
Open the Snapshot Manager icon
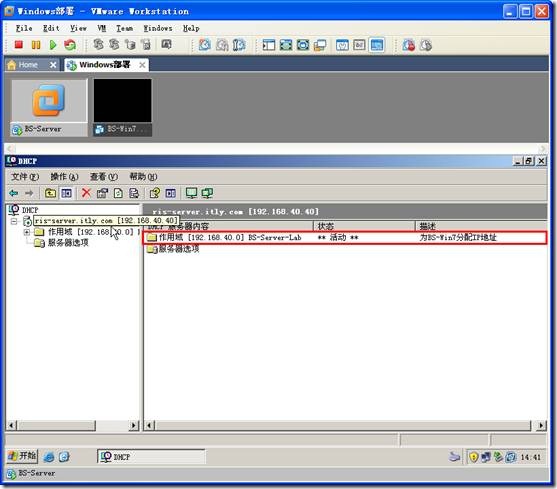click(239, 45)
